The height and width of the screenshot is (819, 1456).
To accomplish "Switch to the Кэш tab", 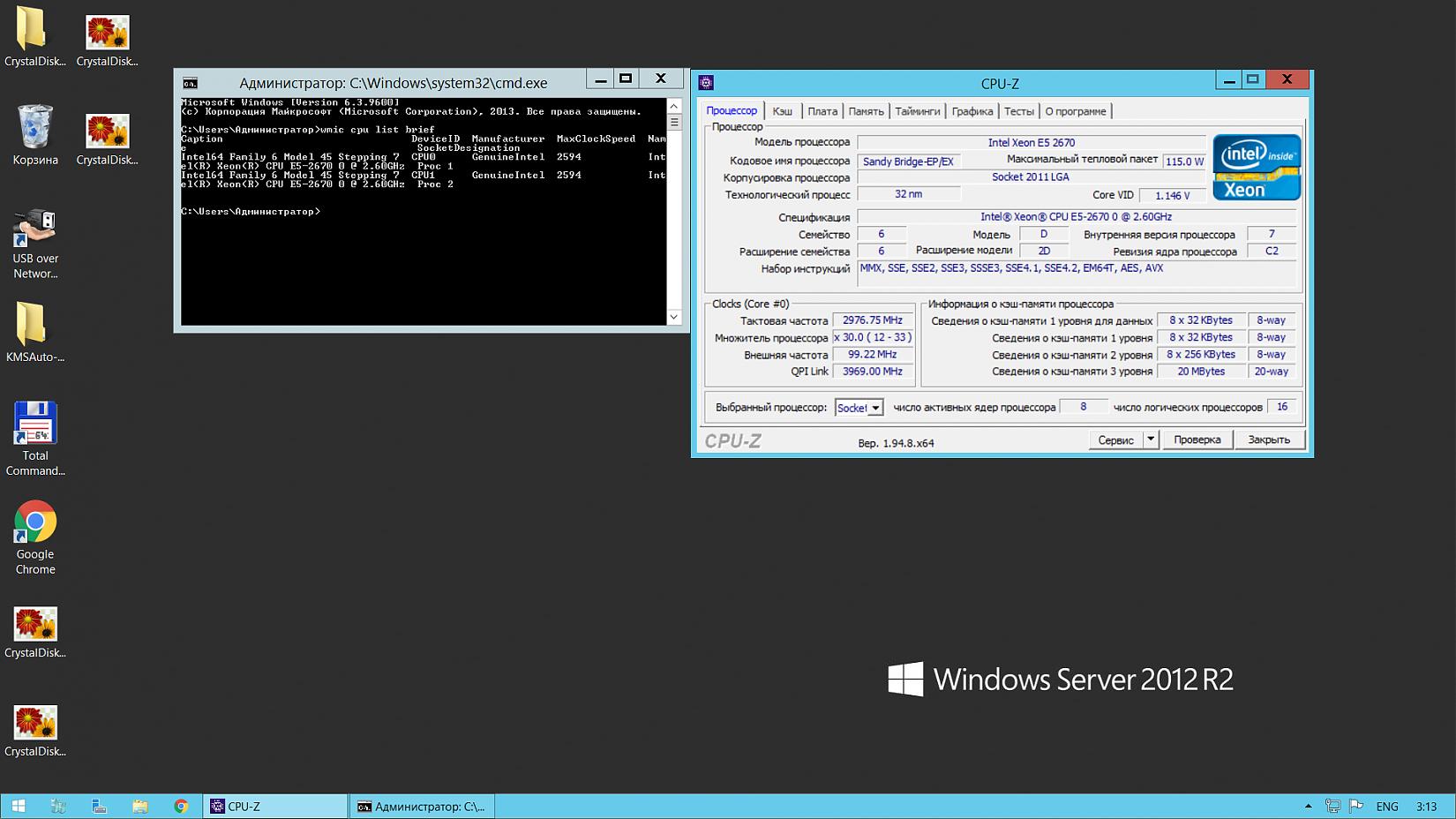I will pyautogui.click(x=782, y=111).
